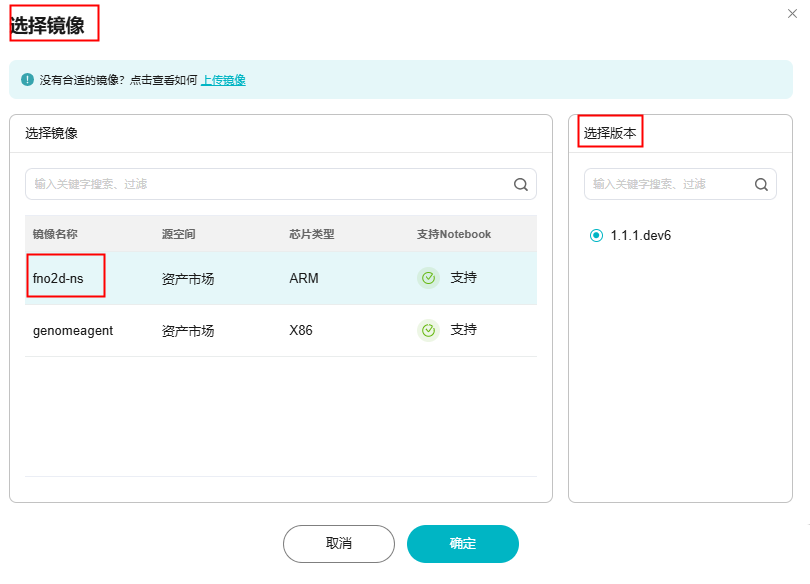Click the 源空间 column header
This screenshot has width=810, height=584.
point(178,234)
